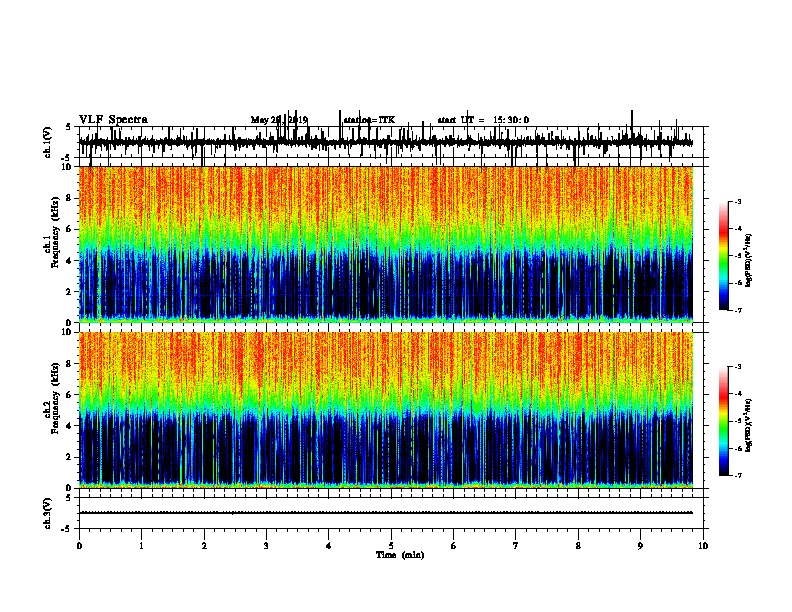This screenshot has height=612, width=792.
Task: Click the "2" kHz tick on ch.1 spectrogram
Action: pos(70,291)
